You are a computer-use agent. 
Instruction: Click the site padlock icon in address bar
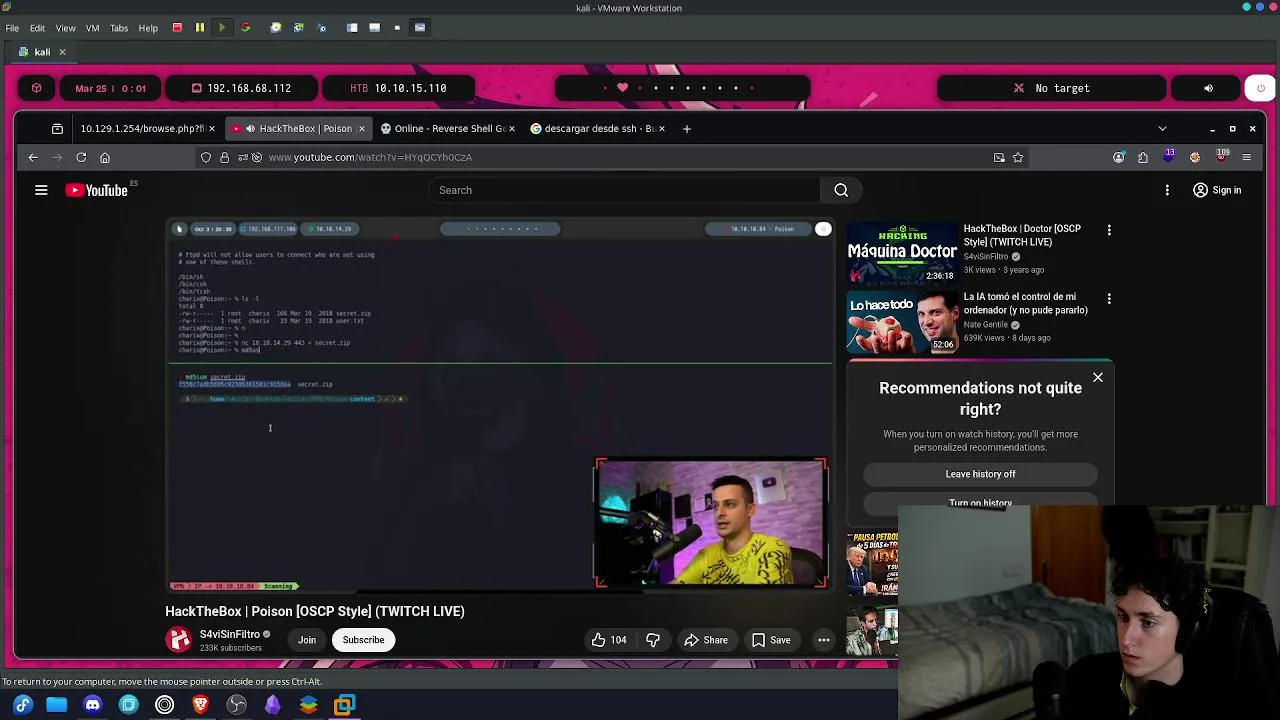click(x=224, y=157)
